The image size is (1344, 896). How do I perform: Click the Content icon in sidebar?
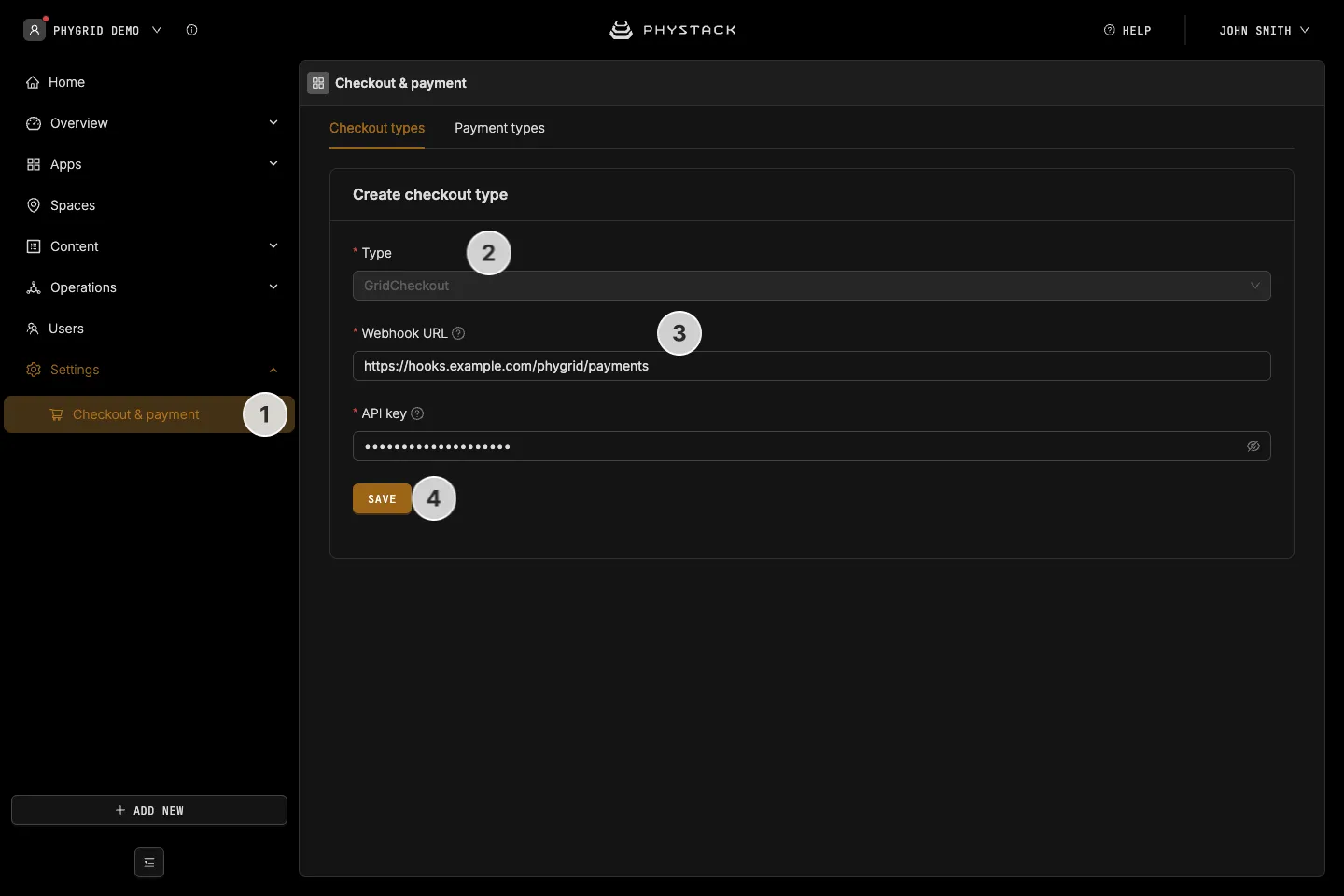34,246
